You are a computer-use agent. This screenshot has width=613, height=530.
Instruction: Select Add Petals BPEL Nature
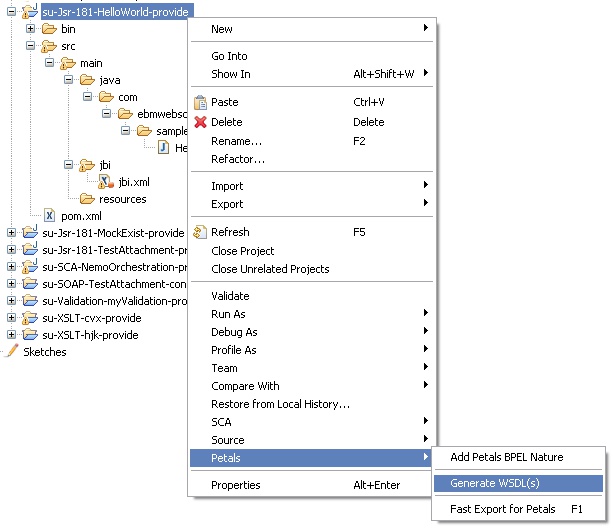(506, 457)
